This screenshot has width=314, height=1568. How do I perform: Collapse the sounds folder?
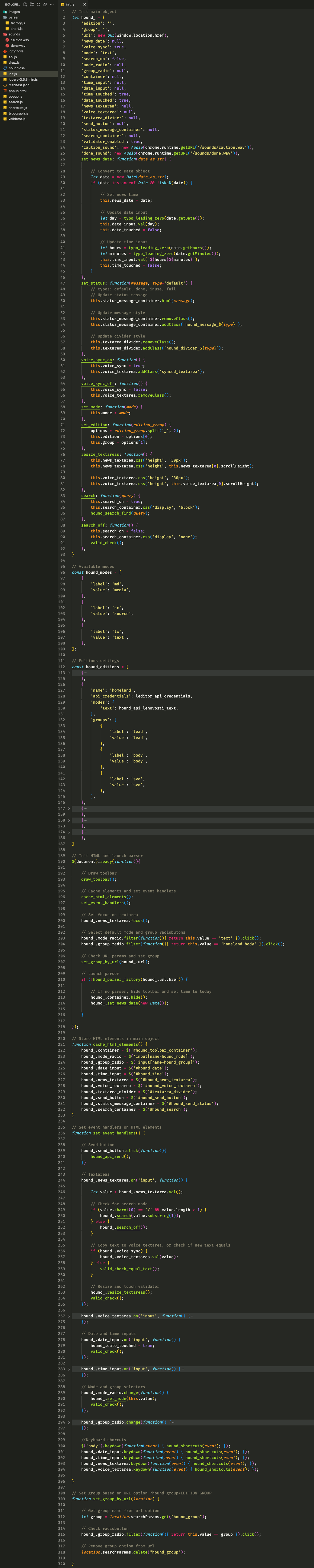point(29,34)
